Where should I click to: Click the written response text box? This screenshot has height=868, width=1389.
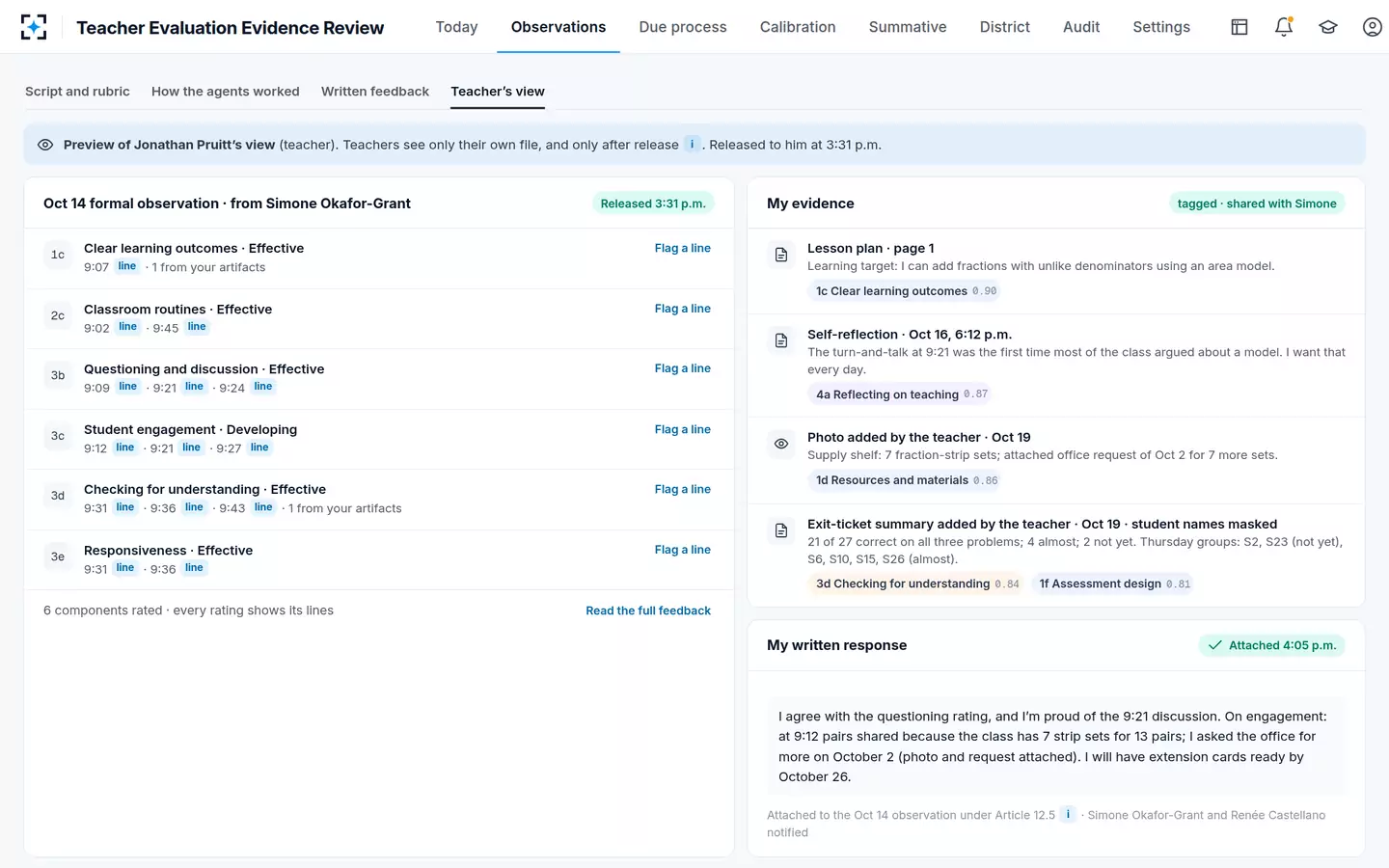[x=1055, y=746]
